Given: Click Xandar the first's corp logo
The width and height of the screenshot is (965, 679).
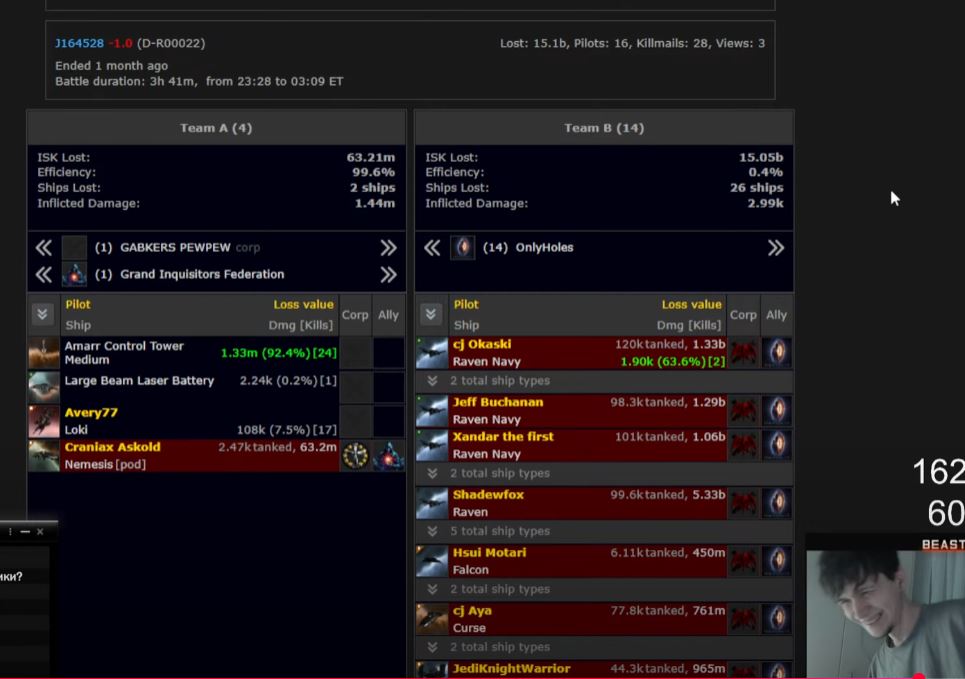Looking at the screenshot, I should click(743, 445).
